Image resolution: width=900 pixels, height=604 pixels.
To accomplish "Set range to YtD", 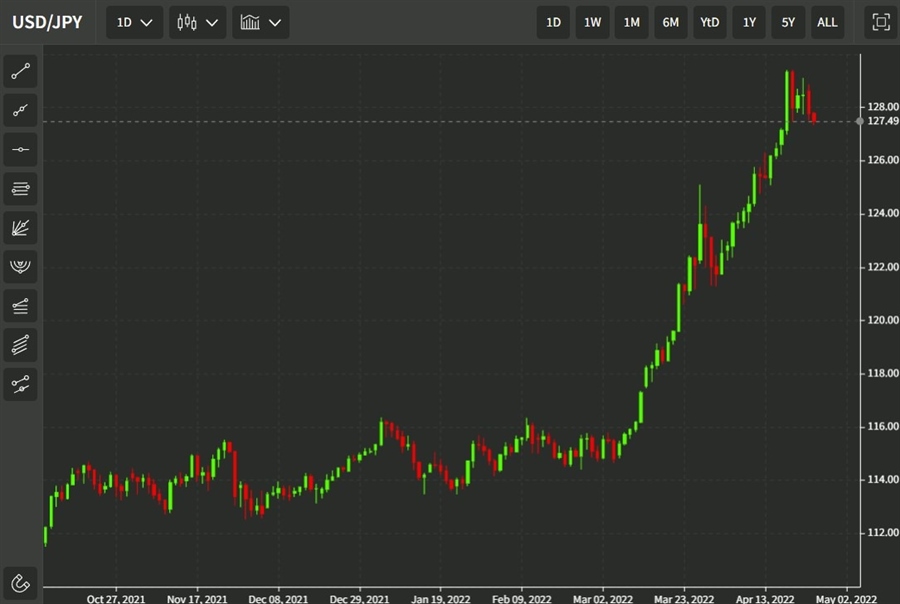I will (709, 22).
